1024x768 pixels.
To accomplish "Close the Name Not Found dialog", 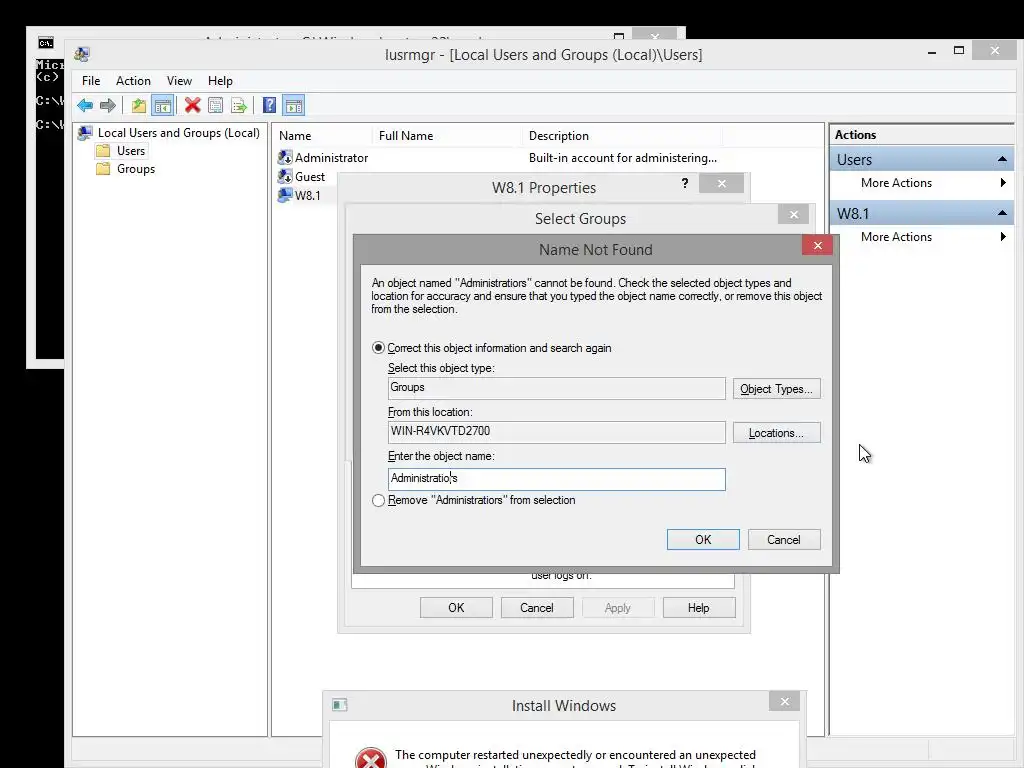I will 818,246.
